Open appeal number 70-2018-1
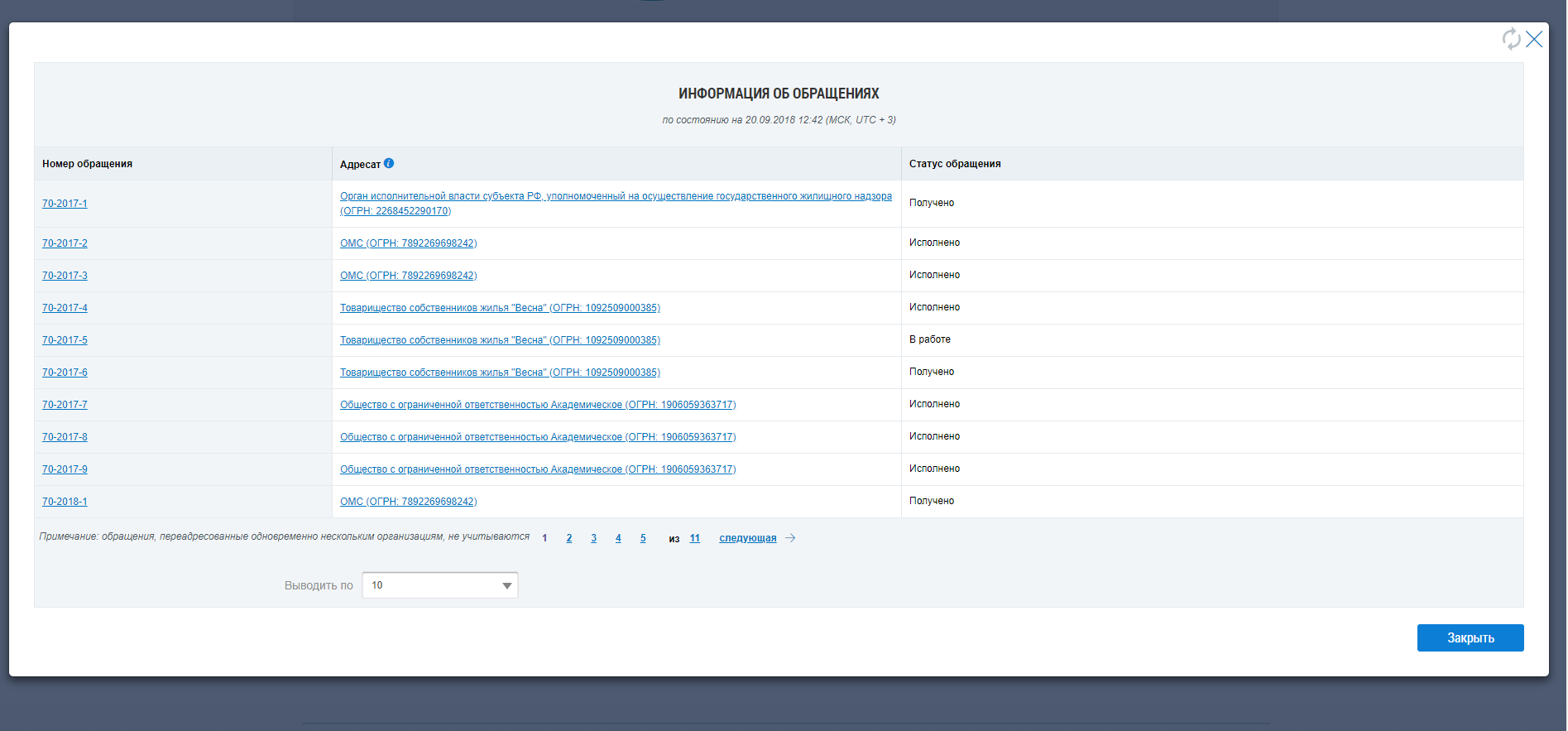 [65, 502]
